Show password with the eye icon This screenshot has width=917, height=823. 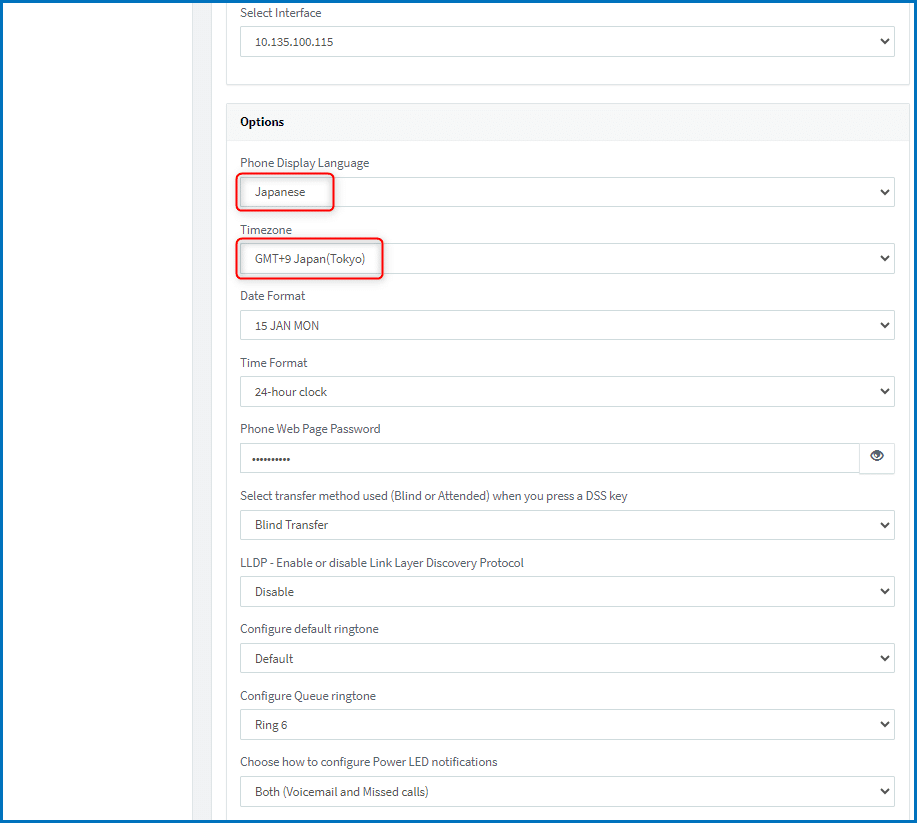coord(877,456)
